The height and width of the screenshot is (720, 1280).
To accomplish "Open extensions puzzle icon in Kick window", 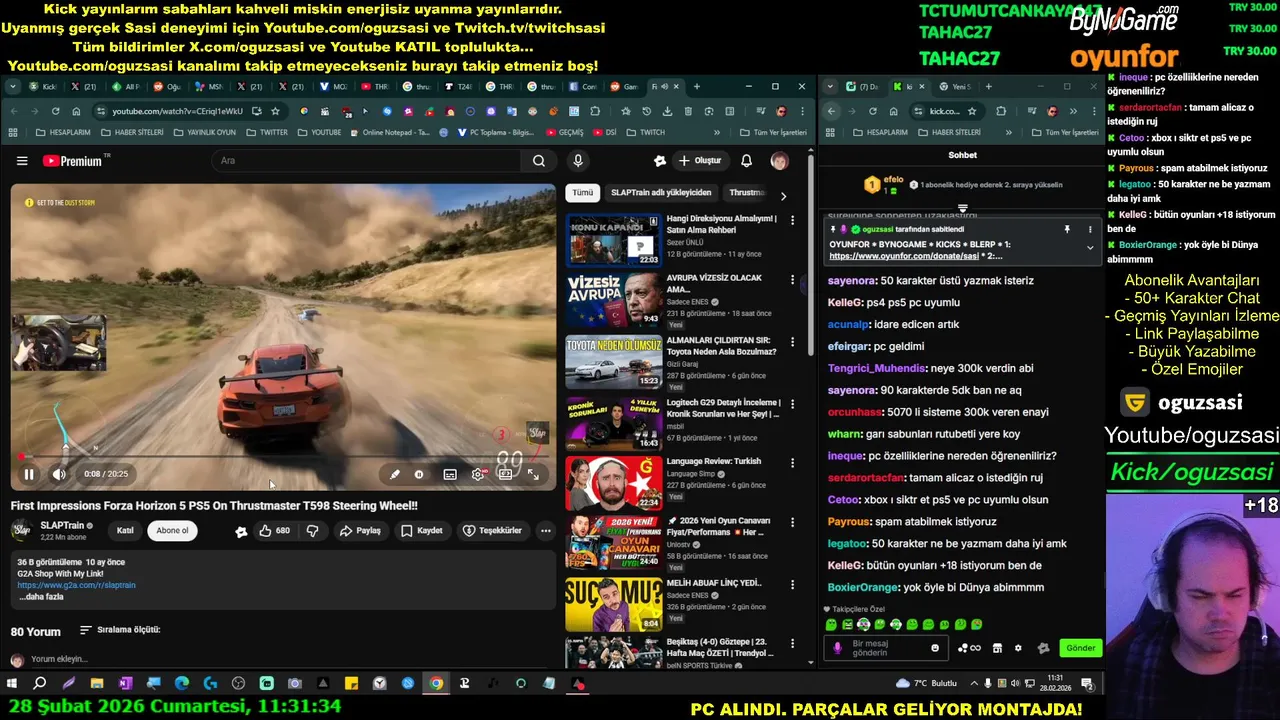I will (1001, 111).
